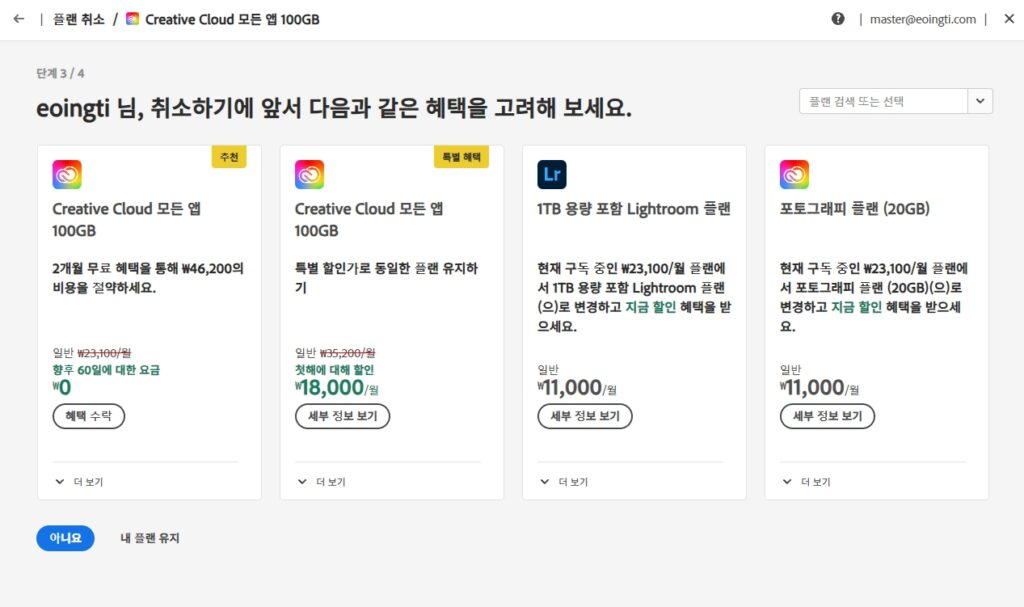Image resolution: width=1024 pixels, height=607 pixels.
Task: Click Creative Cloud logo on the 특별 혜택 card
Action: pos(310,174)
